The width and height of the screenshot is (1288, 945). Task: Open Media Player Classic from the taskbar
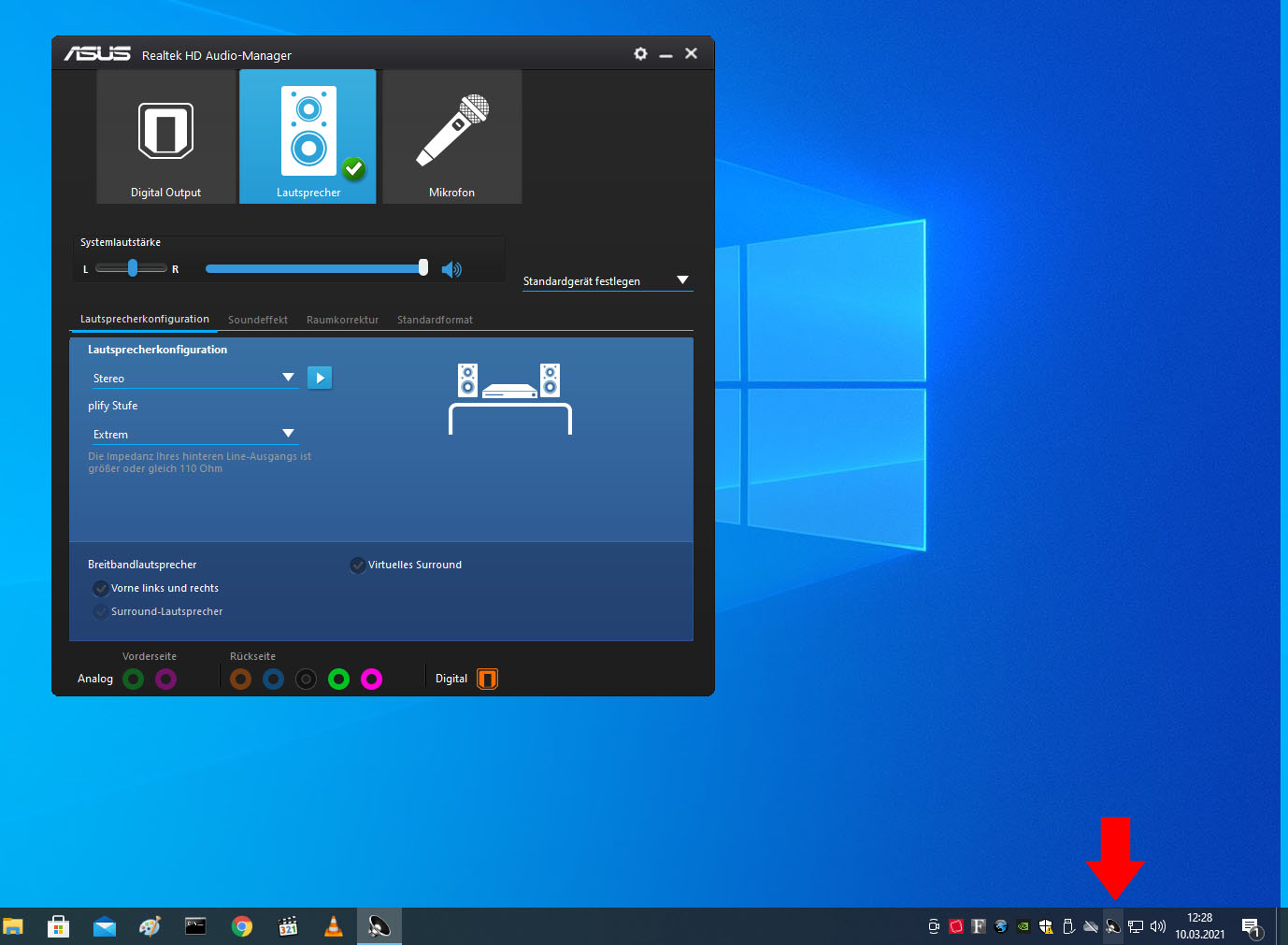coord(288,926)
